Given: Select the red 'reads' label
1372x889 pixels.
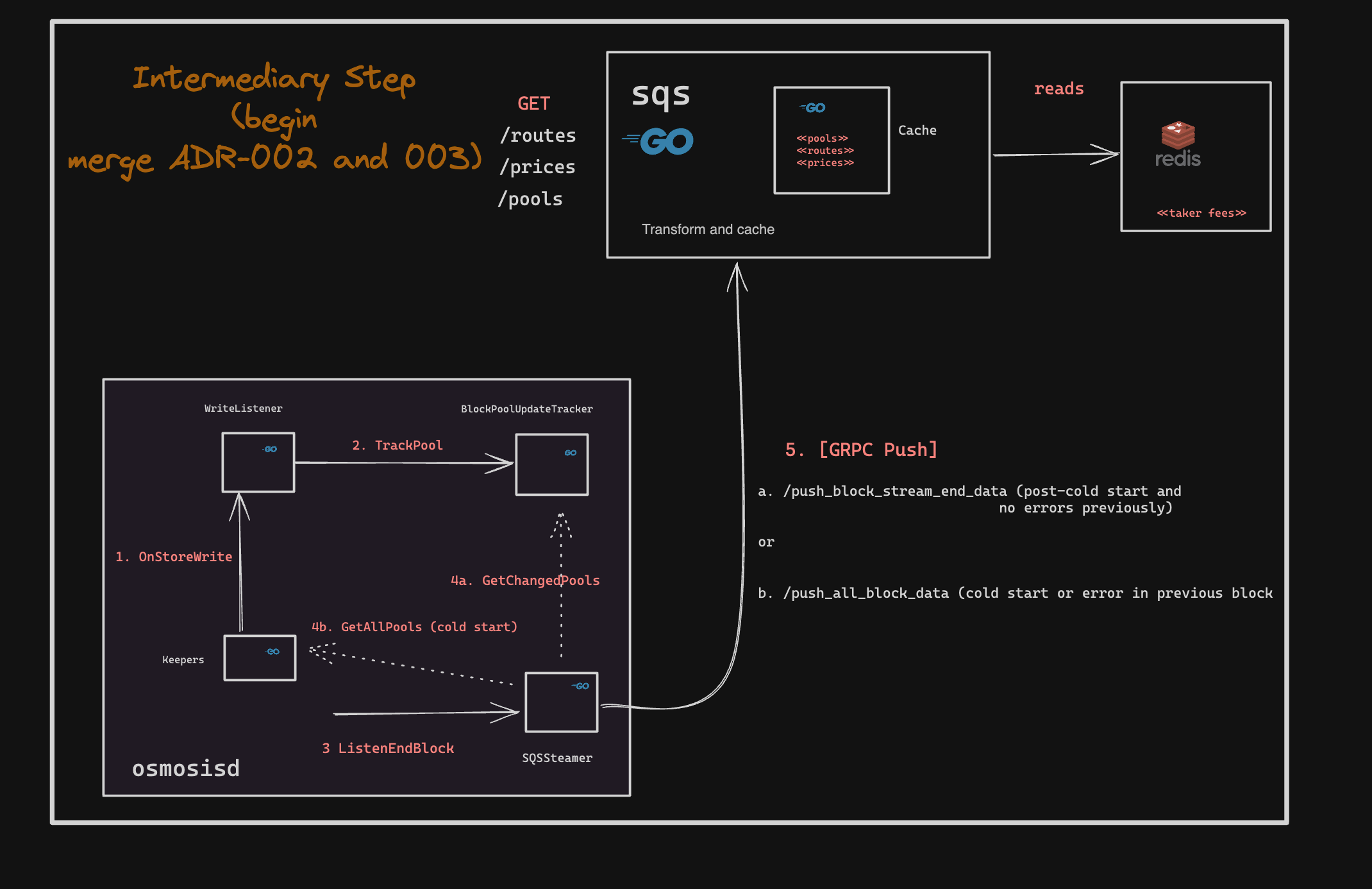Looking at the screenshot, I should [1058, 89].
